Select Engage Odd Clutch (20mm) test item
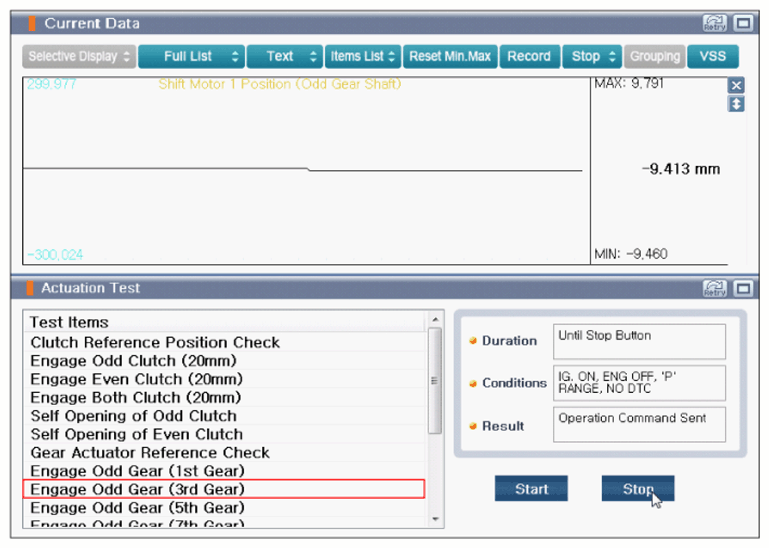Image resolution: width=769 pixels, height=548 pixels. (224, 361)
